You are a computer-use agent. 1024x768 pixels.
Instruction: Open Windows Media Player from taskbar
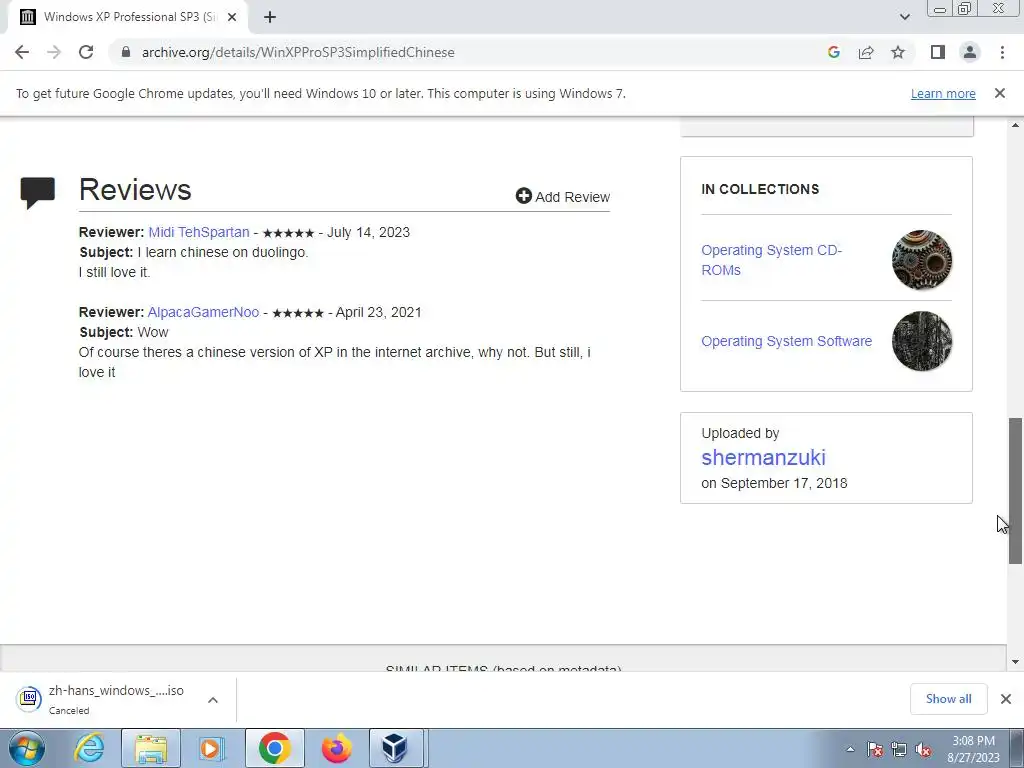[x=212, y=748]
